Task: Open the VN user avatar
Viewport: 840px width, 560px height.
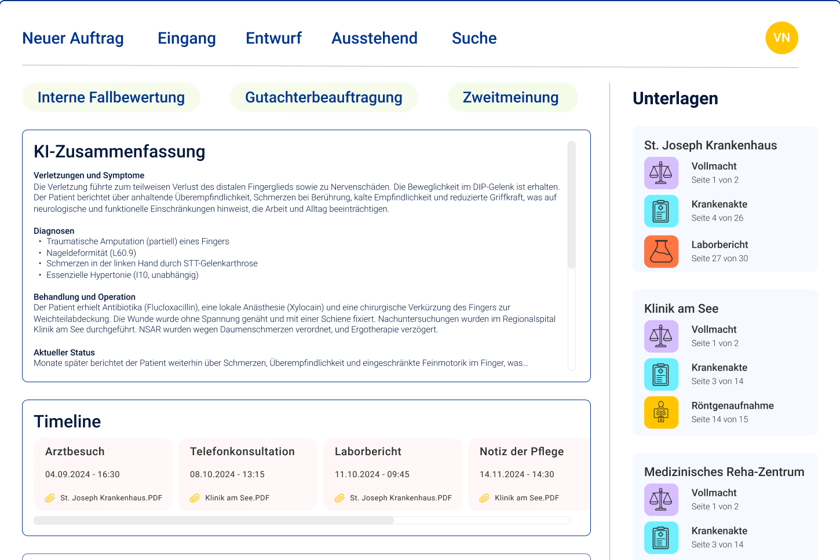Action: pos(782,38)
